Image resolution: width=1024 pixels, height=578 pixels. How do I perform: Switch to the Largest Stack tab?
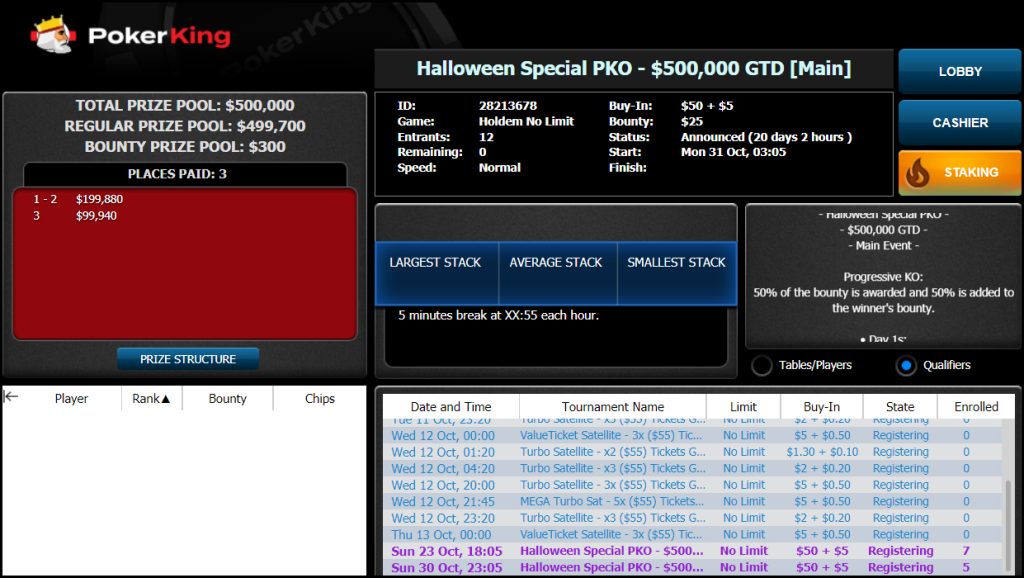click(x=436, y=273)
